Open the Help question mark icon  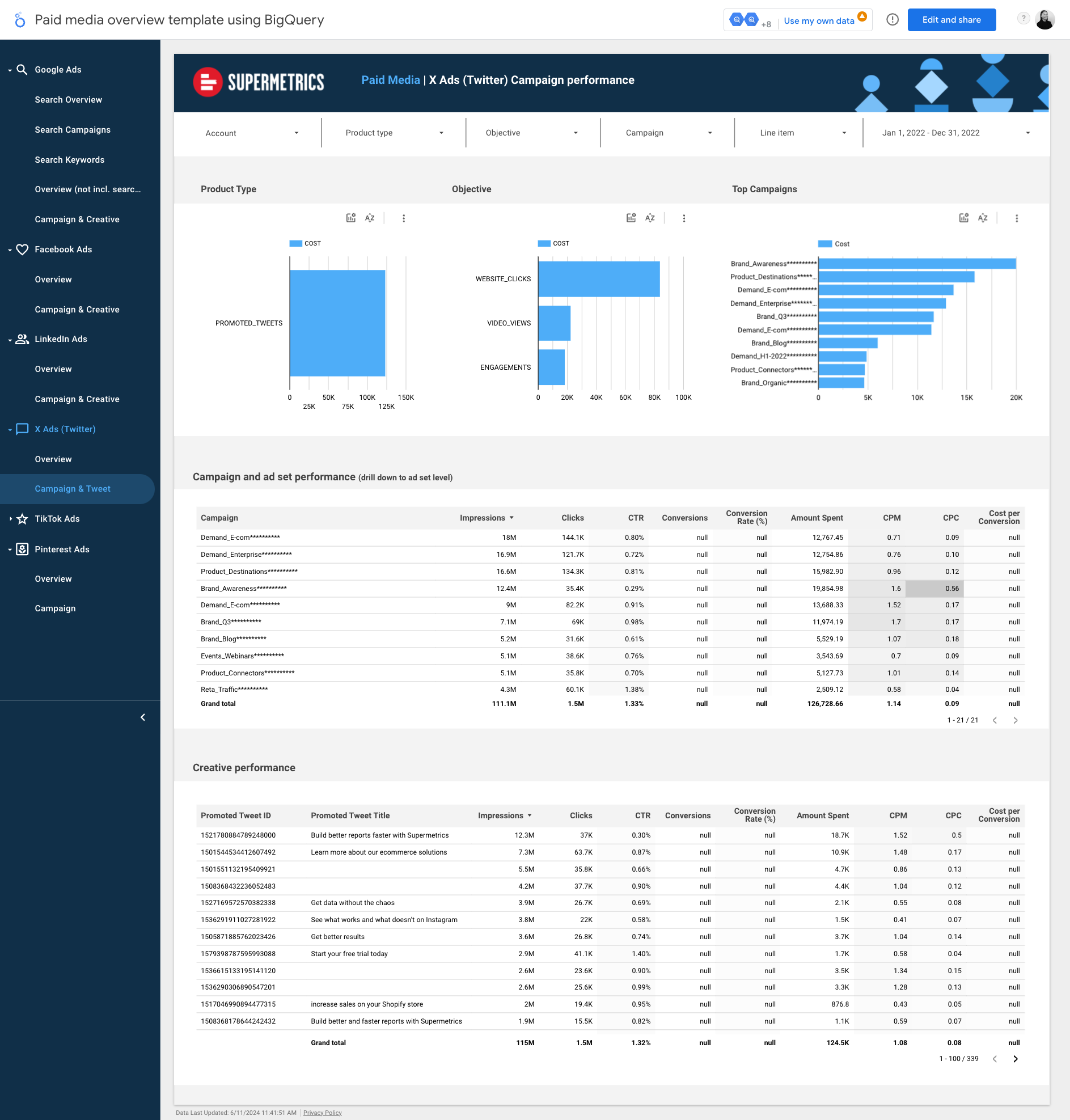tap(1024, 19)
